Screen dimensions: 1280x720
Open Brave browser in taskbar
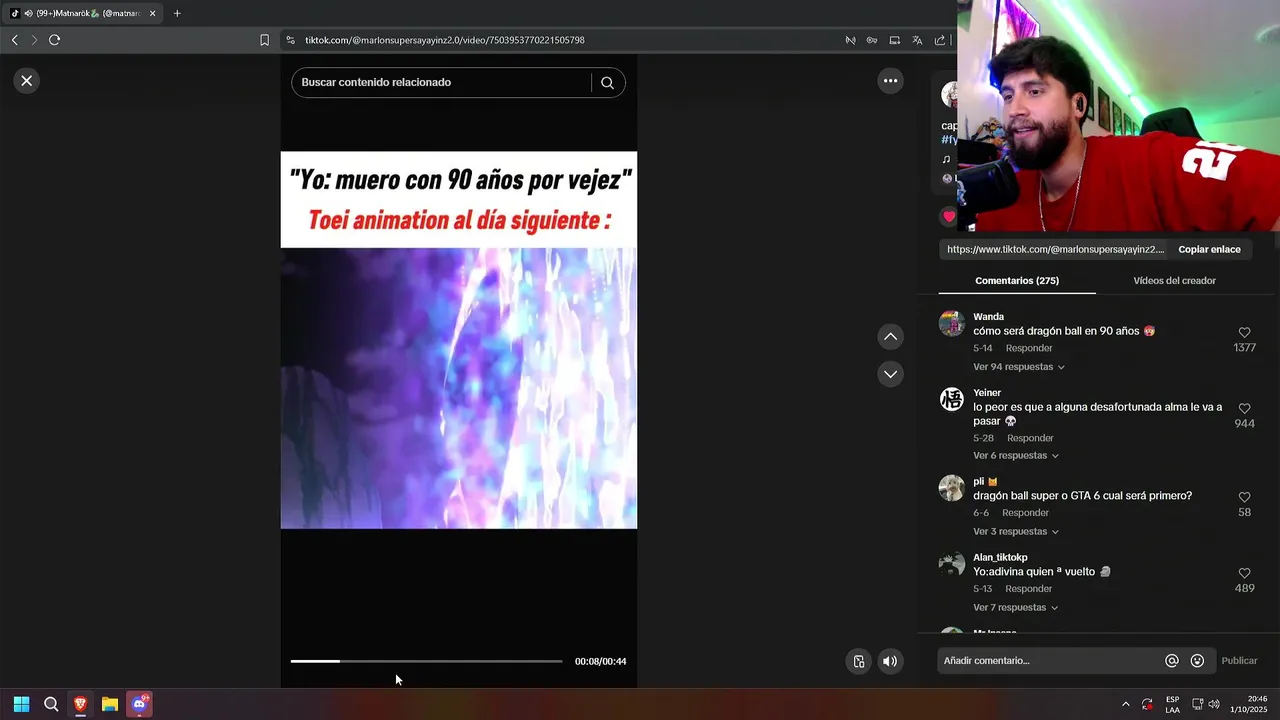(80, 704)
